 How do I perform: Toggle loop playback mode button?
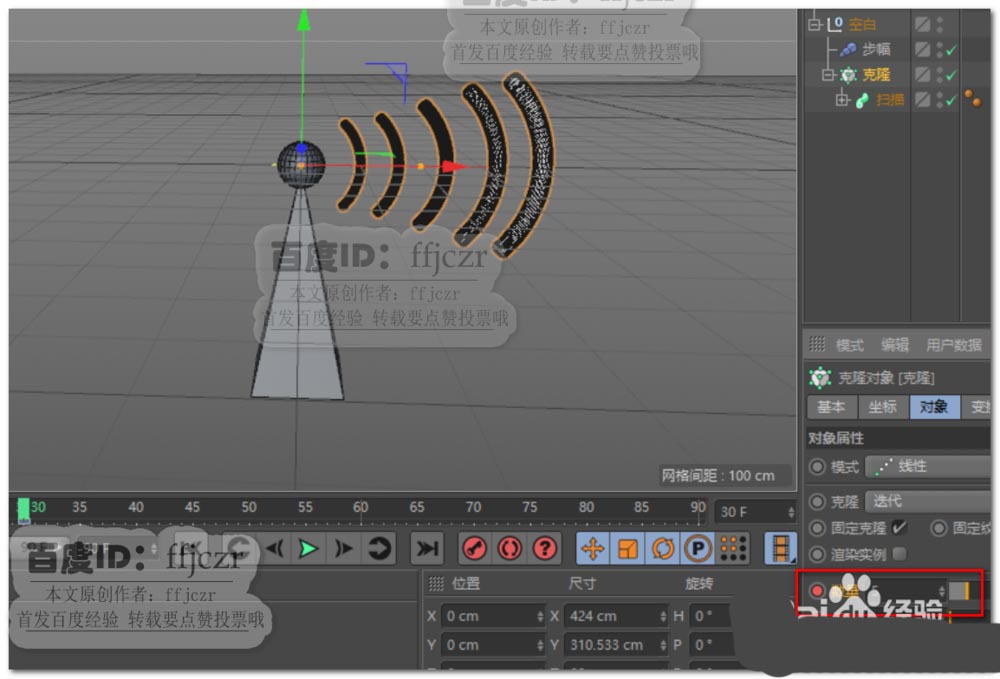pos(379,548)
